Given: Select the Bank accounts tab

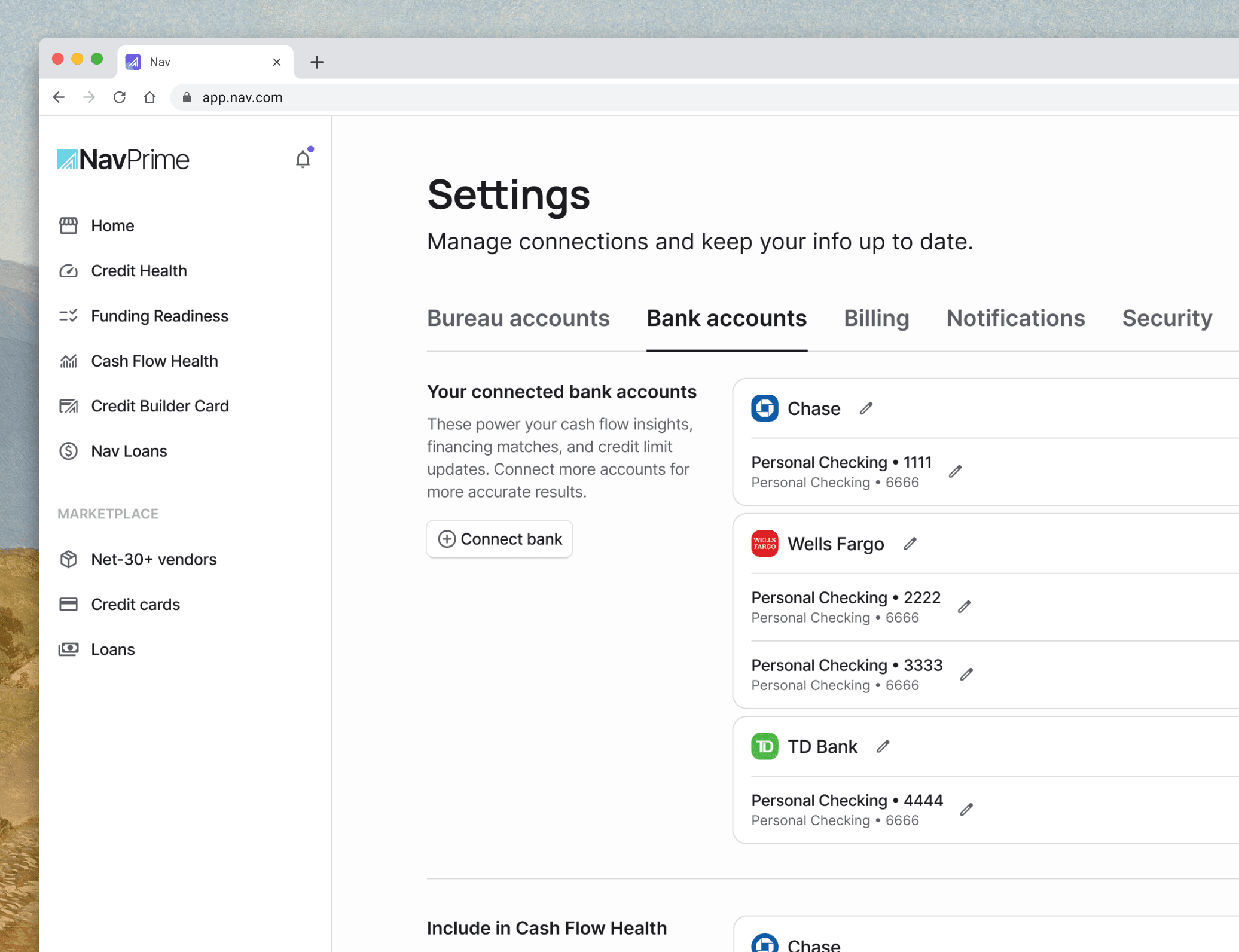Looking at the screenshot, I should [x=727, y=318].
